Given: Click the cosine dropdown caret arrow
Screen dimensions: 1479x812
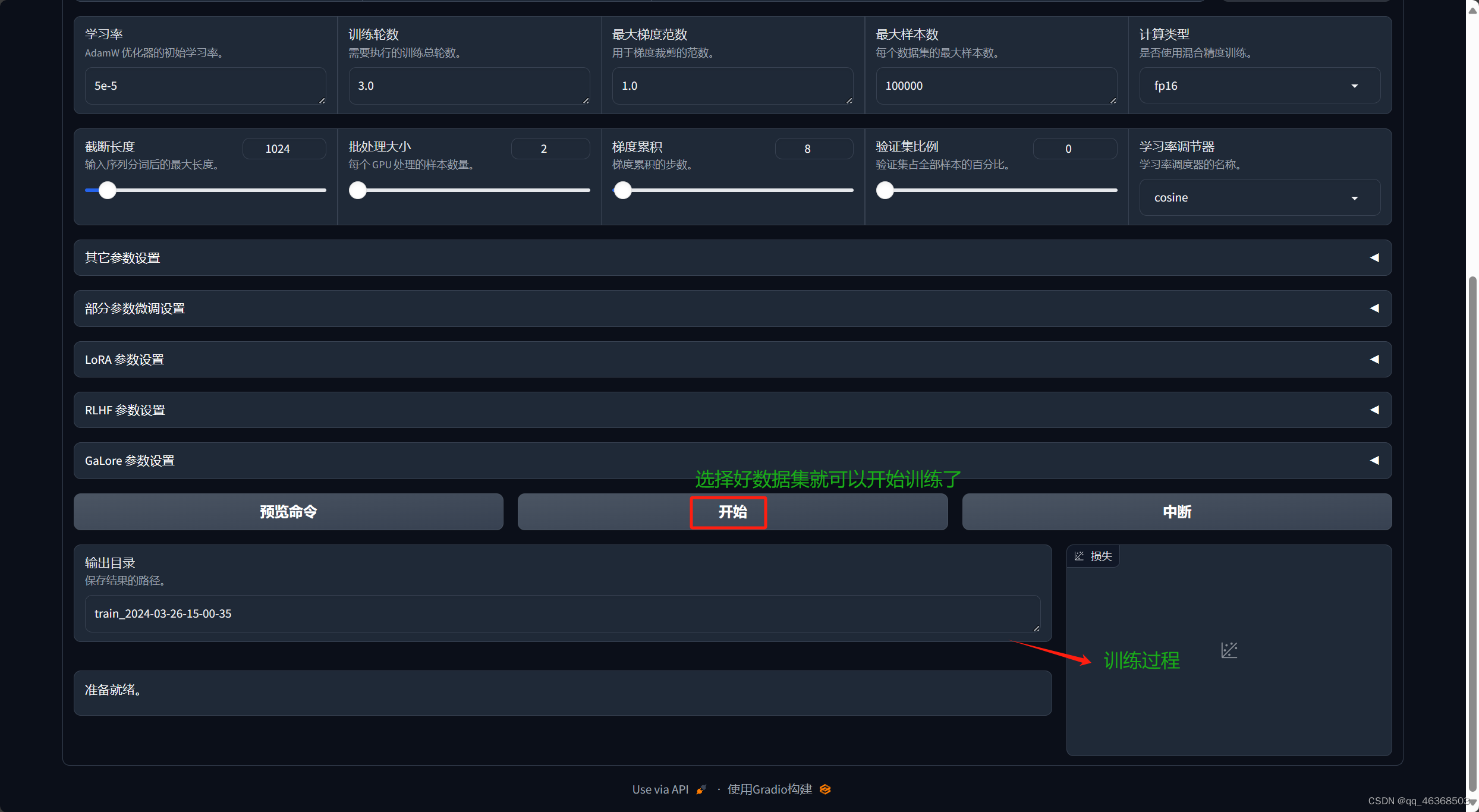Looking at the screenshot, I should [1355, 198].
